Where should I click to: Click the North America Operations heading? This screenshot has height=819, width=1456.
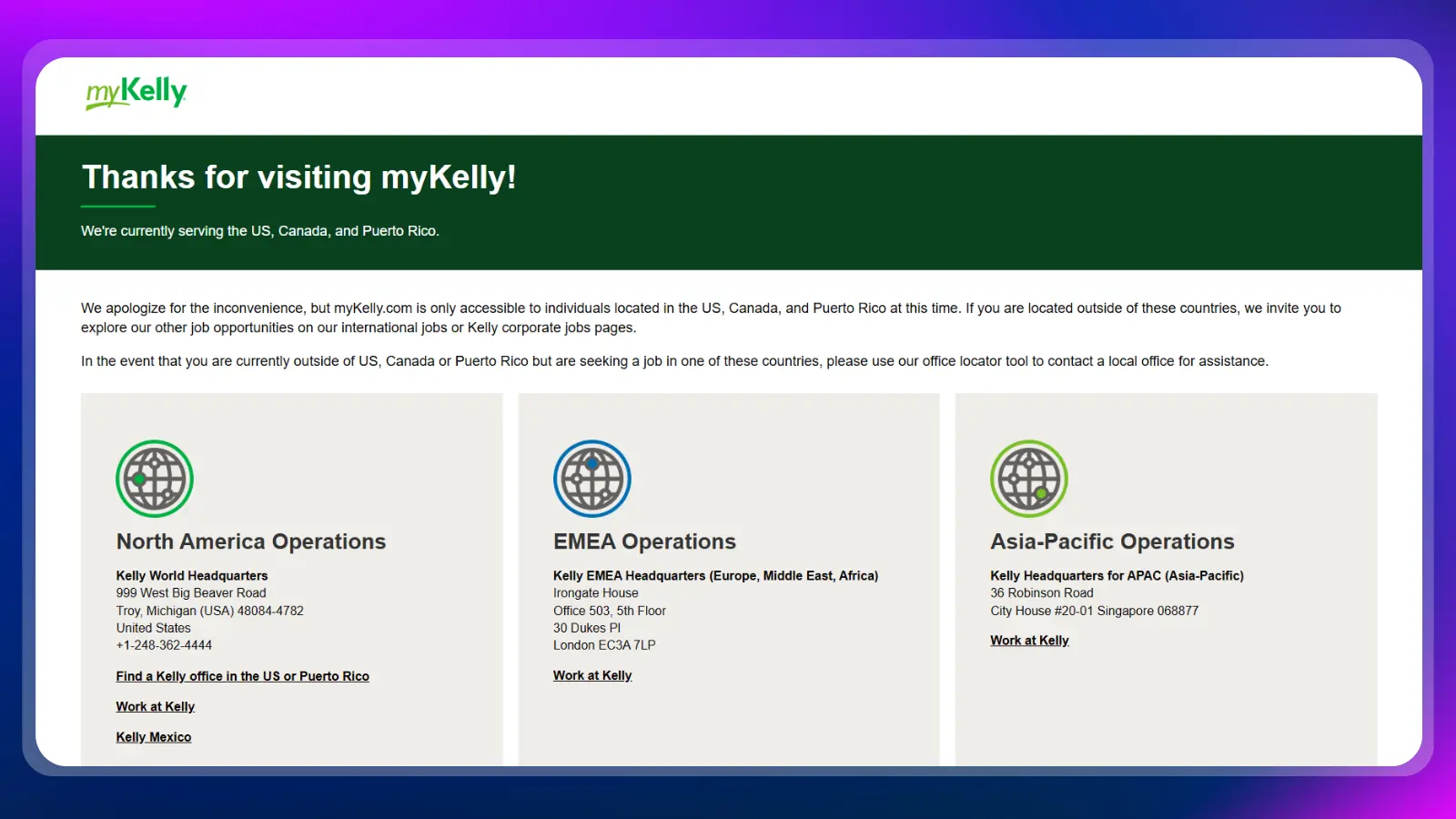(x=251, y=541)
